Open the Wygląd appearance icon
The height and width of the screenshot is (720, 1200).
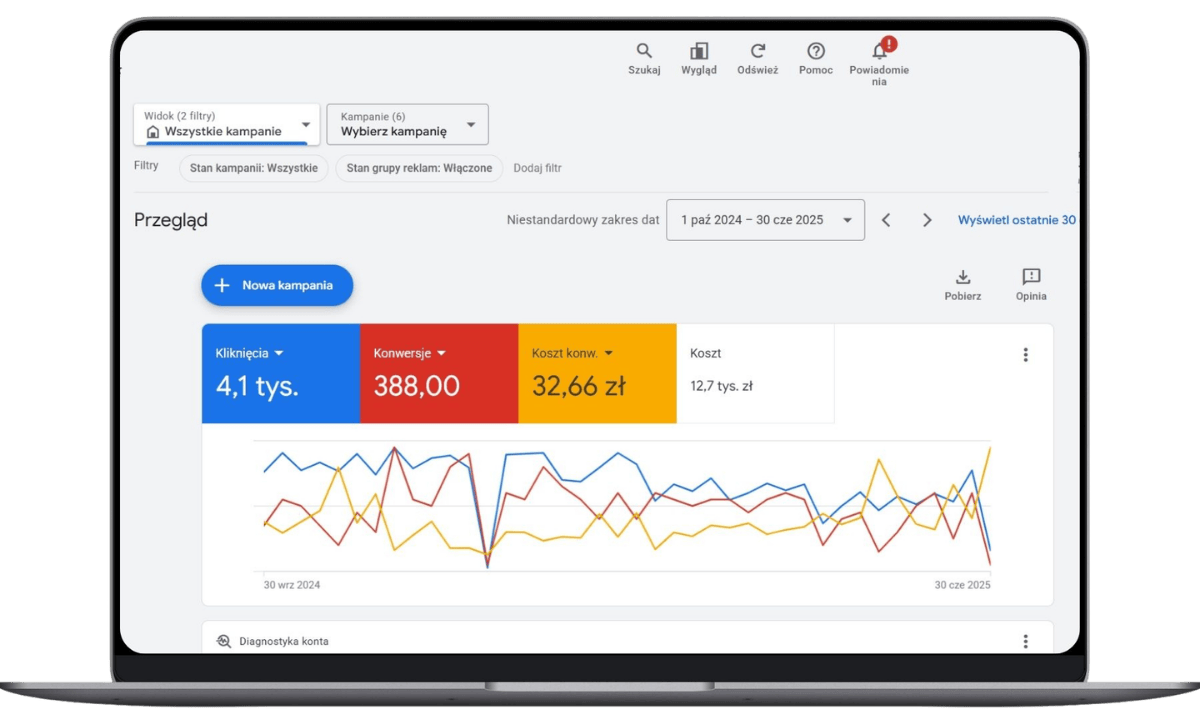(699, 51)
